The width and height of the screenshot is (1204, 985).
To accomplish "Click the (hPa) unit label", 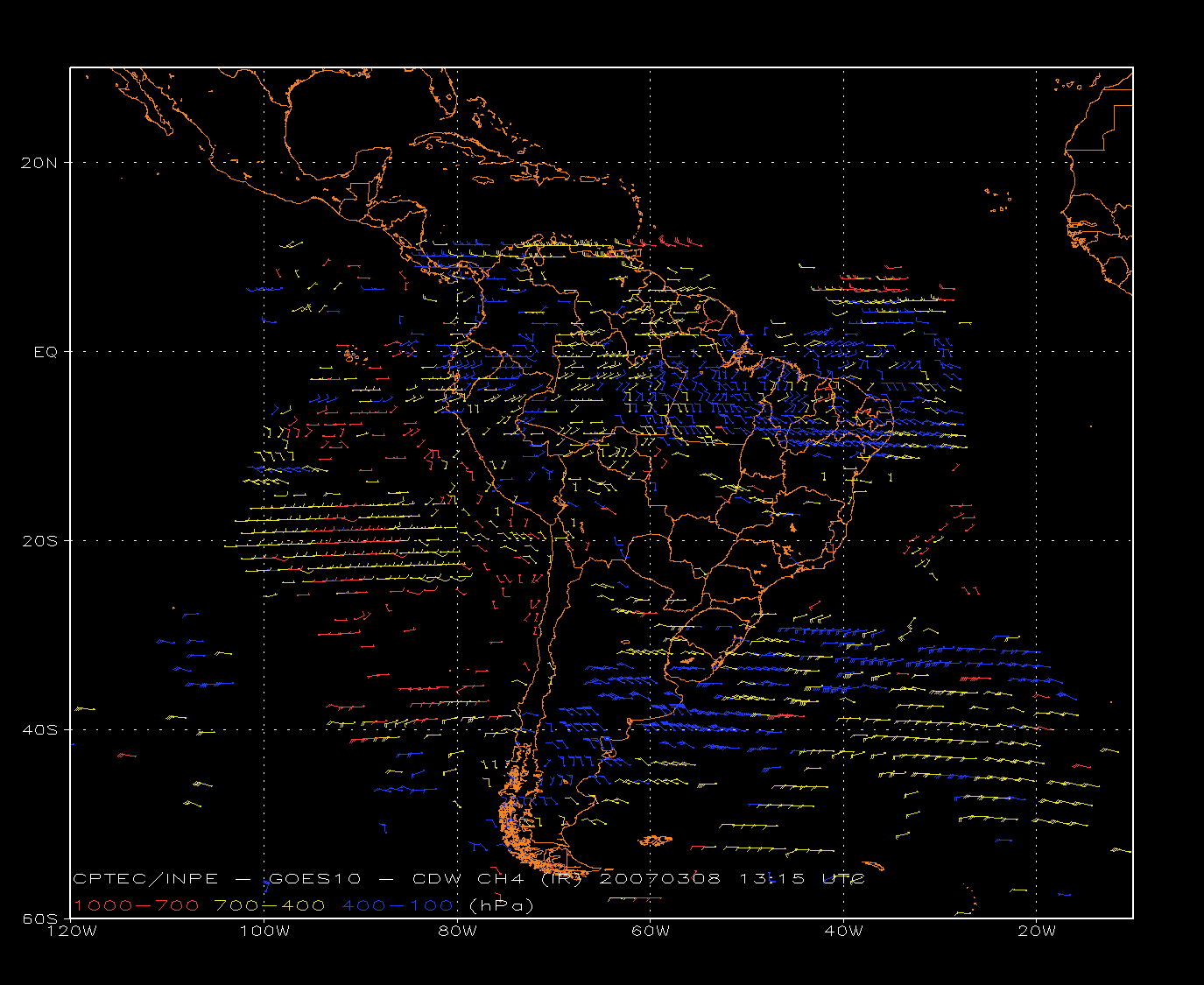I will [x=502, y=905].
